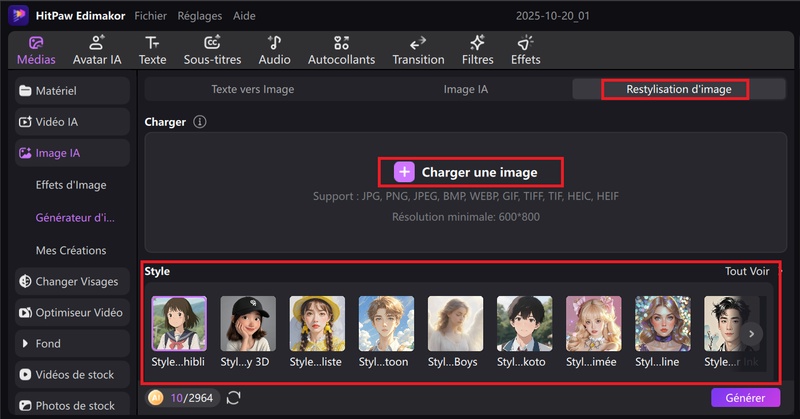Open Matériel in the sidebar
This screenshot has width=800, height=419.
tap(72, 91)
